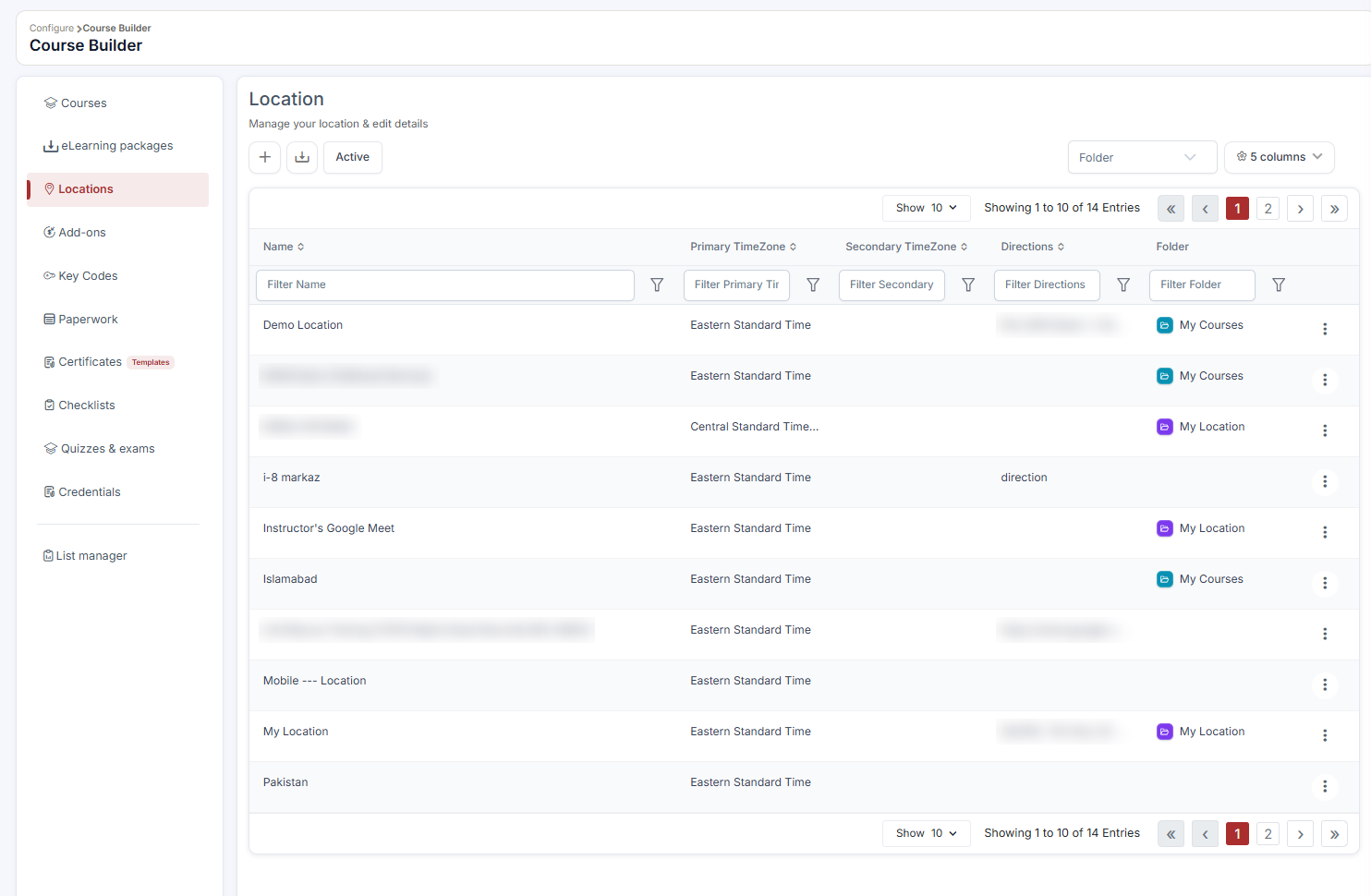The height and width of the screenshot is (896, 1371).
Task: Sort by Secondary TimeZone column
Action: [906, 247]
